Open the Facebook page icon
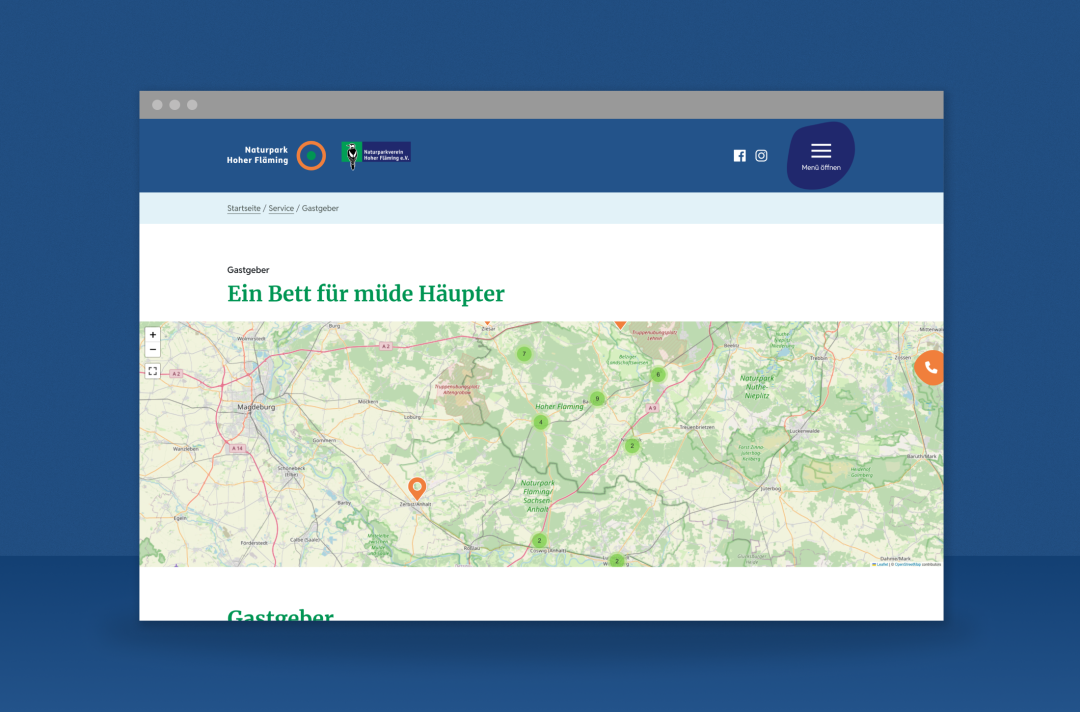Screen dimensions: 1080x712 (x=739, y=156)
